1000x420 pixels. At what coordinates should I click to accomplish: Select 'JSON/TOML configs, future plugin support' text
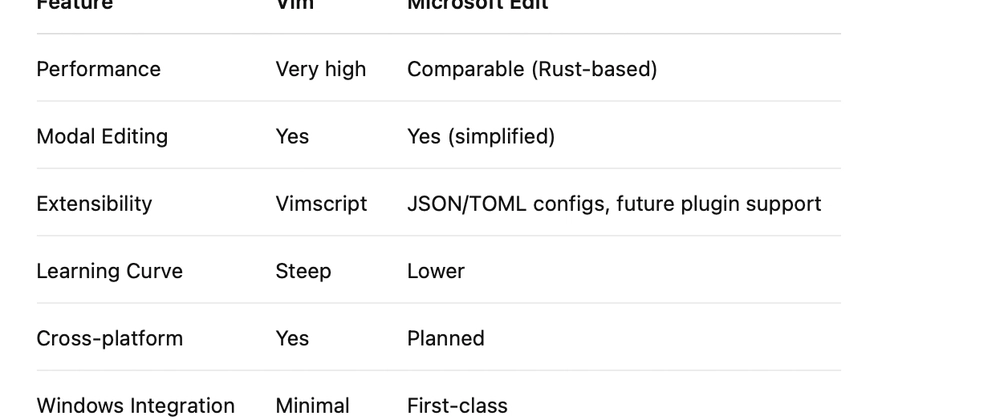coord(614,204)
